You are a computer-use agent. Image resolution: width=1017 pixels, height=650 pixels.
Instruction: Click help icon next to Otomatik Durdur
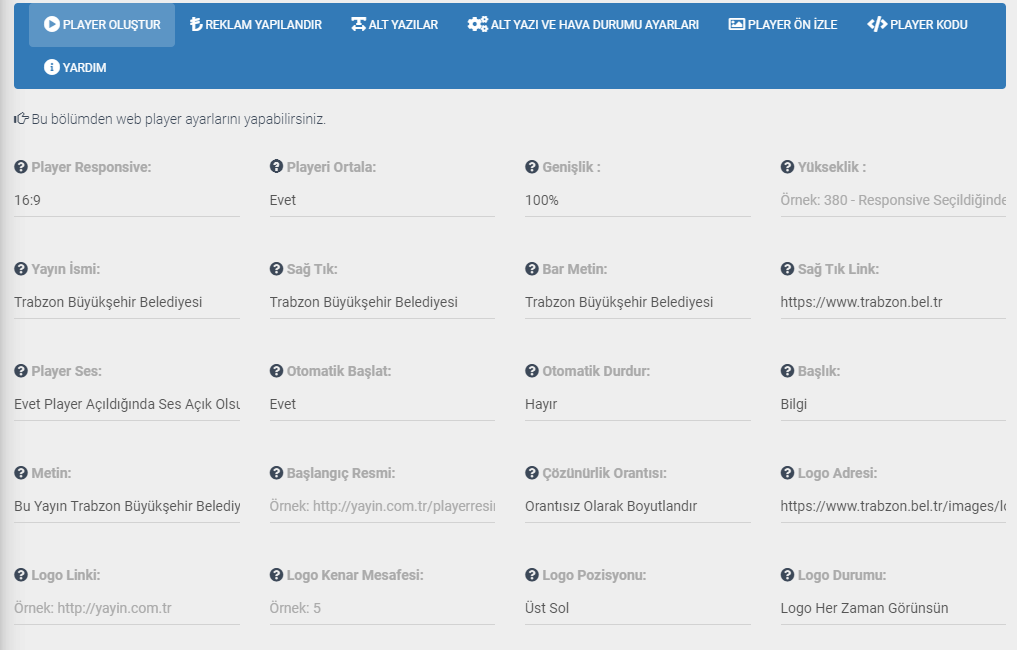tap(532, 370)
